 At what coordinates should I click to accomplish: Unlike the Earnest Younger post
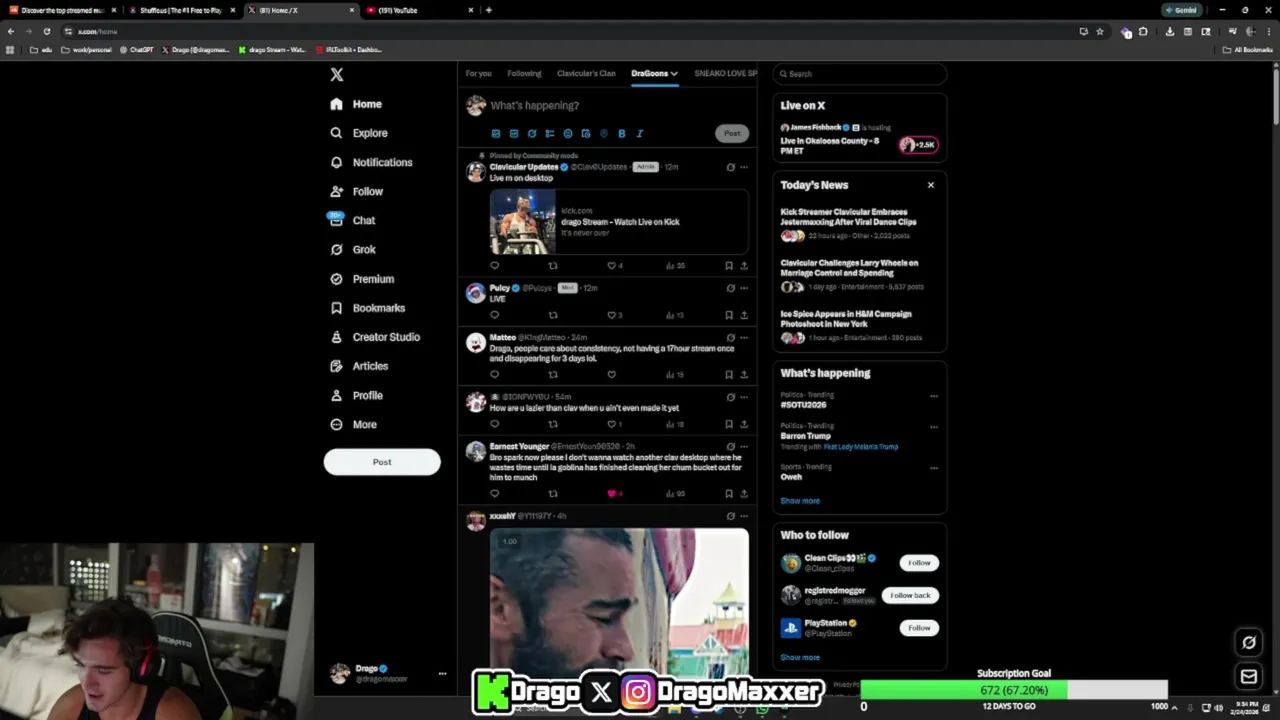[x=612, y=493]
